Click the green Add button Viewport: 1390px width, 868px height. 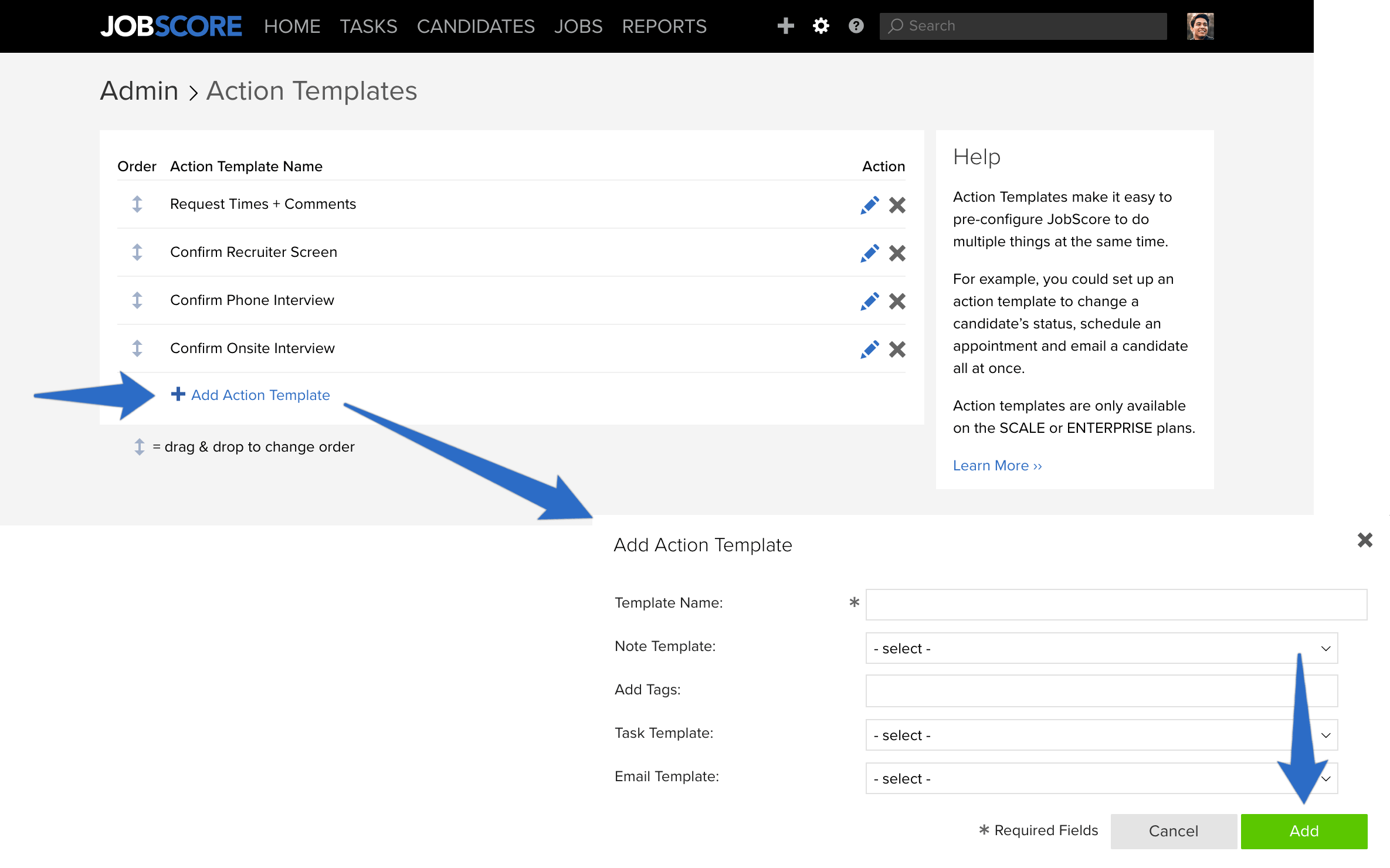pyautogui.click(x=1304, y=831)
